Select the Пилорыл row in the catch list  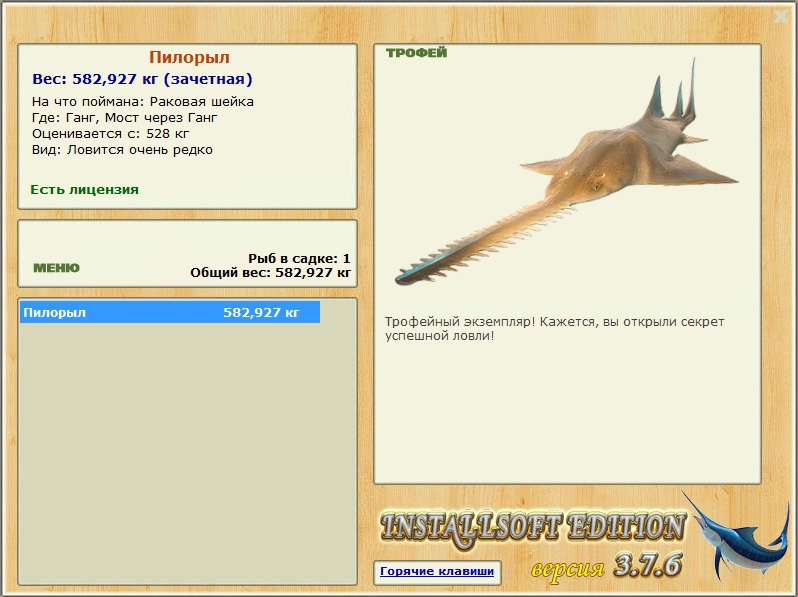coord(170,312)
